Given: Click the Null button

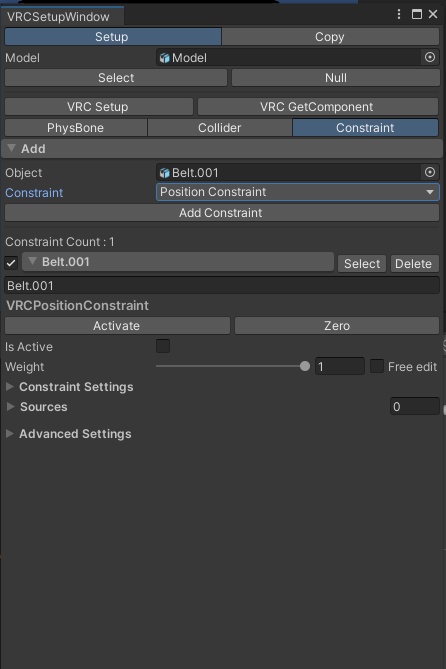Looking at the screenshot, I should [335, 78].
